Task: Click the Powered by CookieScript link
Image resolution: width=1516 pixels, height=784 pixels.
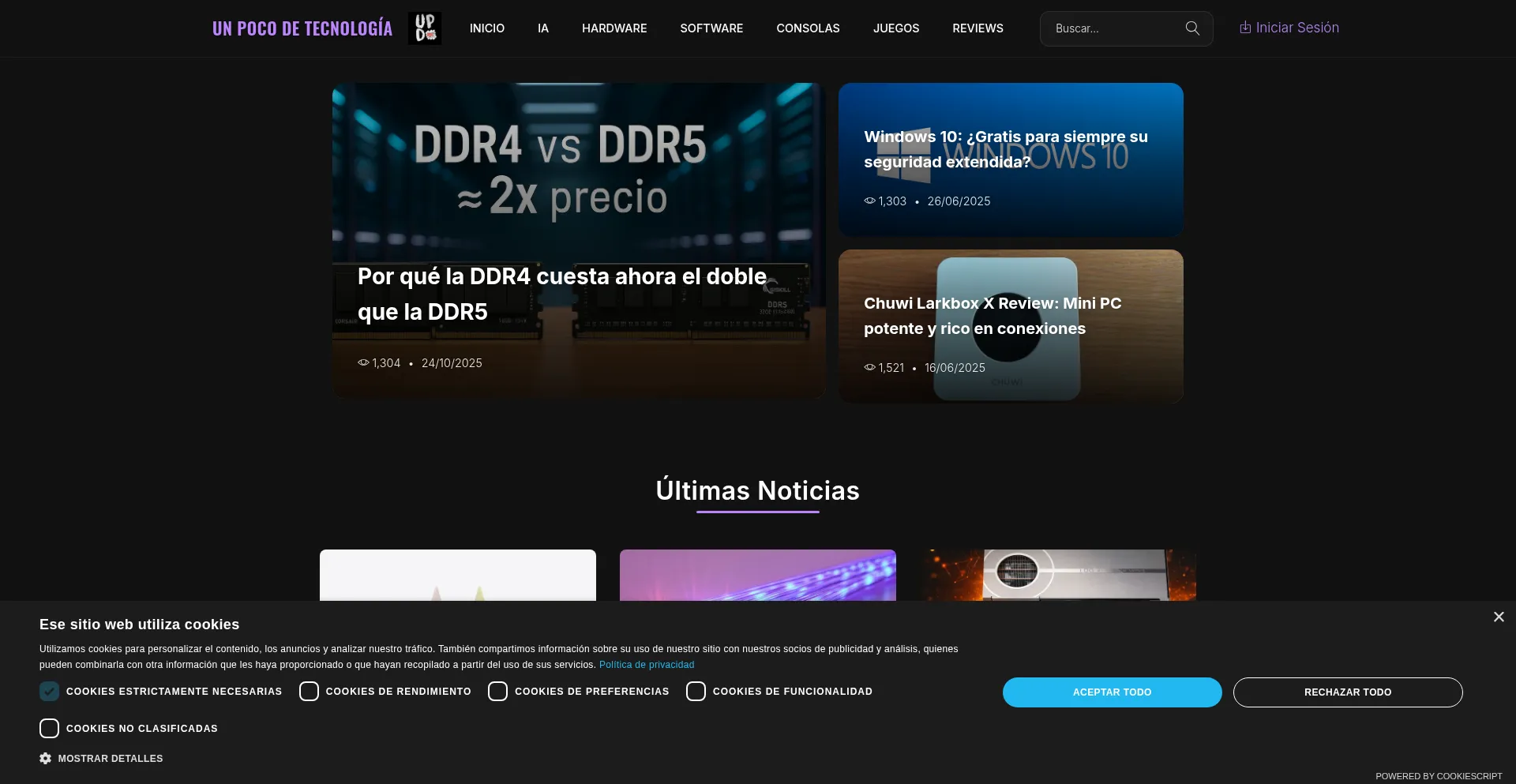Action: 1439,776
